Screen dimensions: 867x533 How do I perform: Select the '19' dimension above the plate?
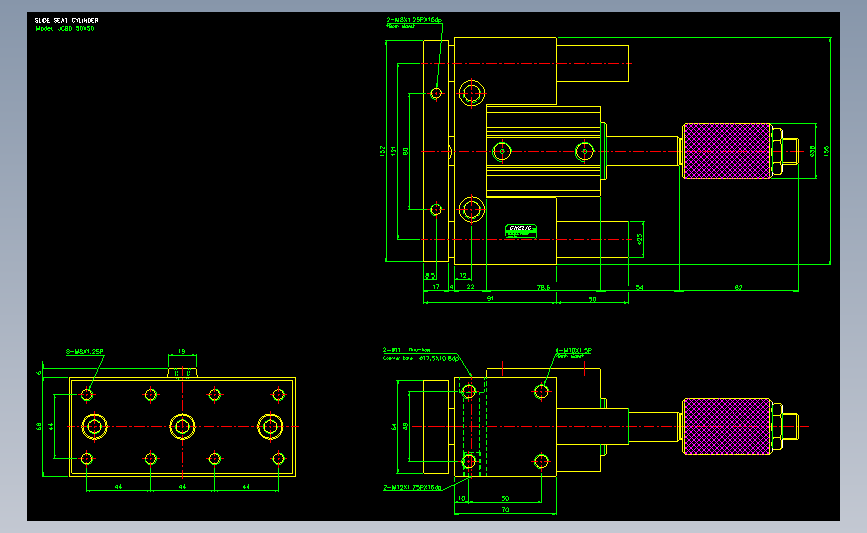coord(182,352)
